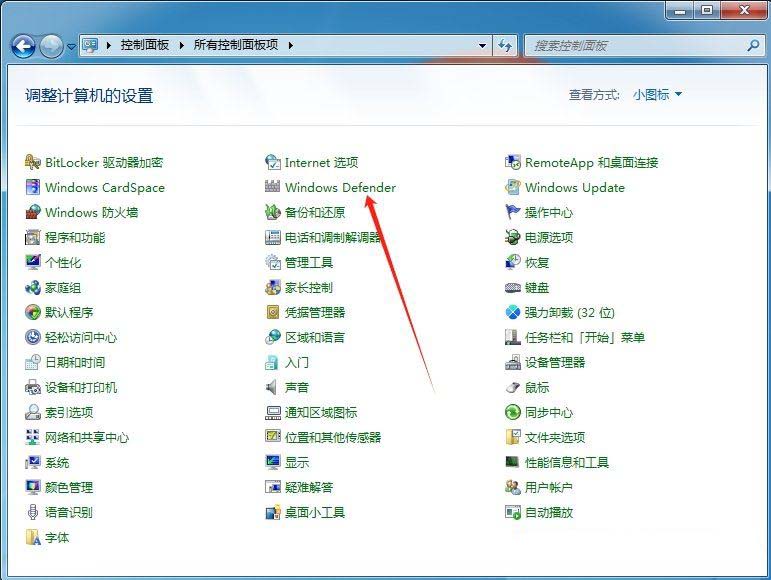771x580 pixels.
Task: Open the 用户帐户 icon
Action: point(513,488)
